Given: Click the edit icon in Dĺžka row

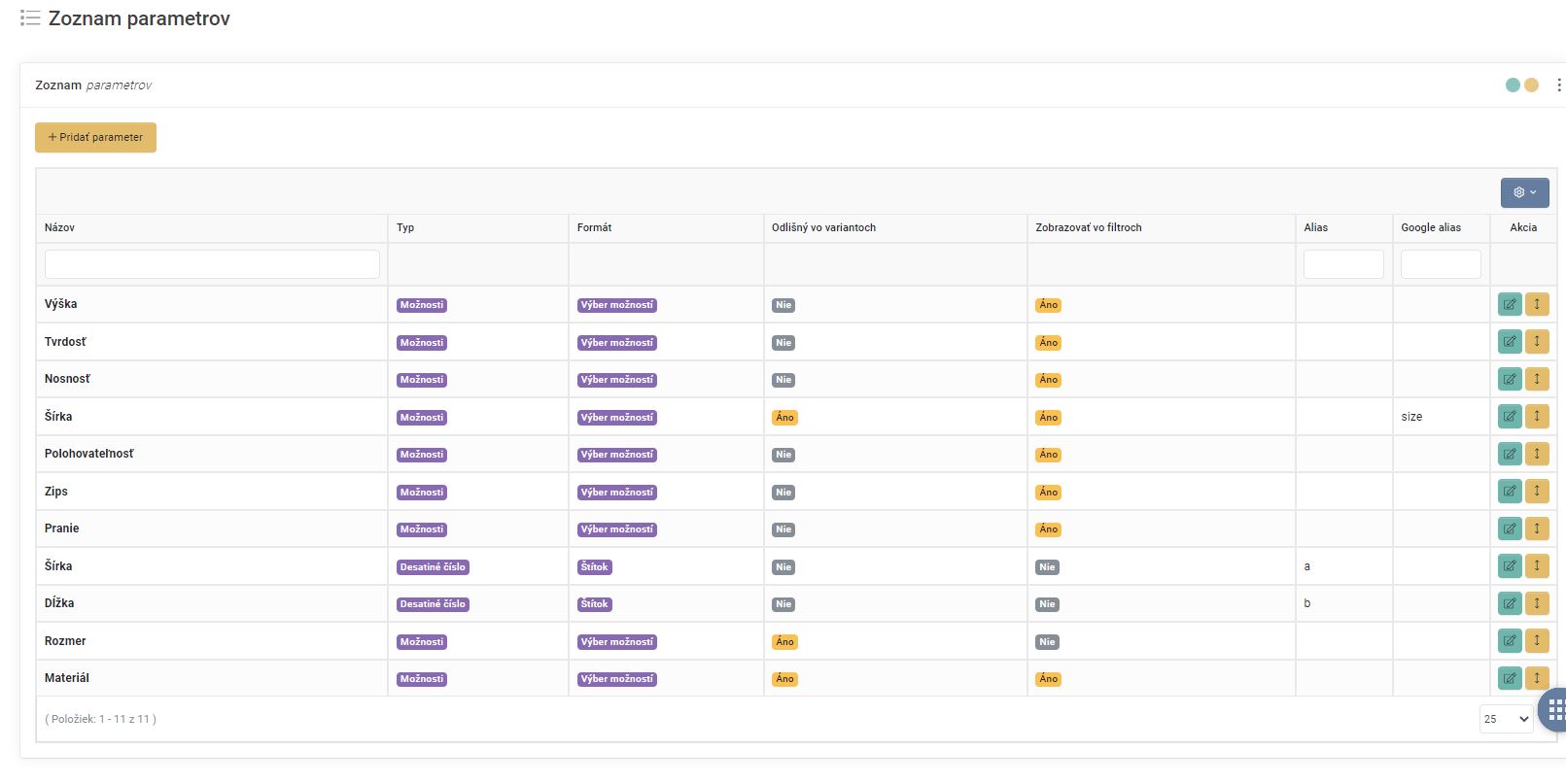Looking at the screenshot, I should tap(1509, 603).
